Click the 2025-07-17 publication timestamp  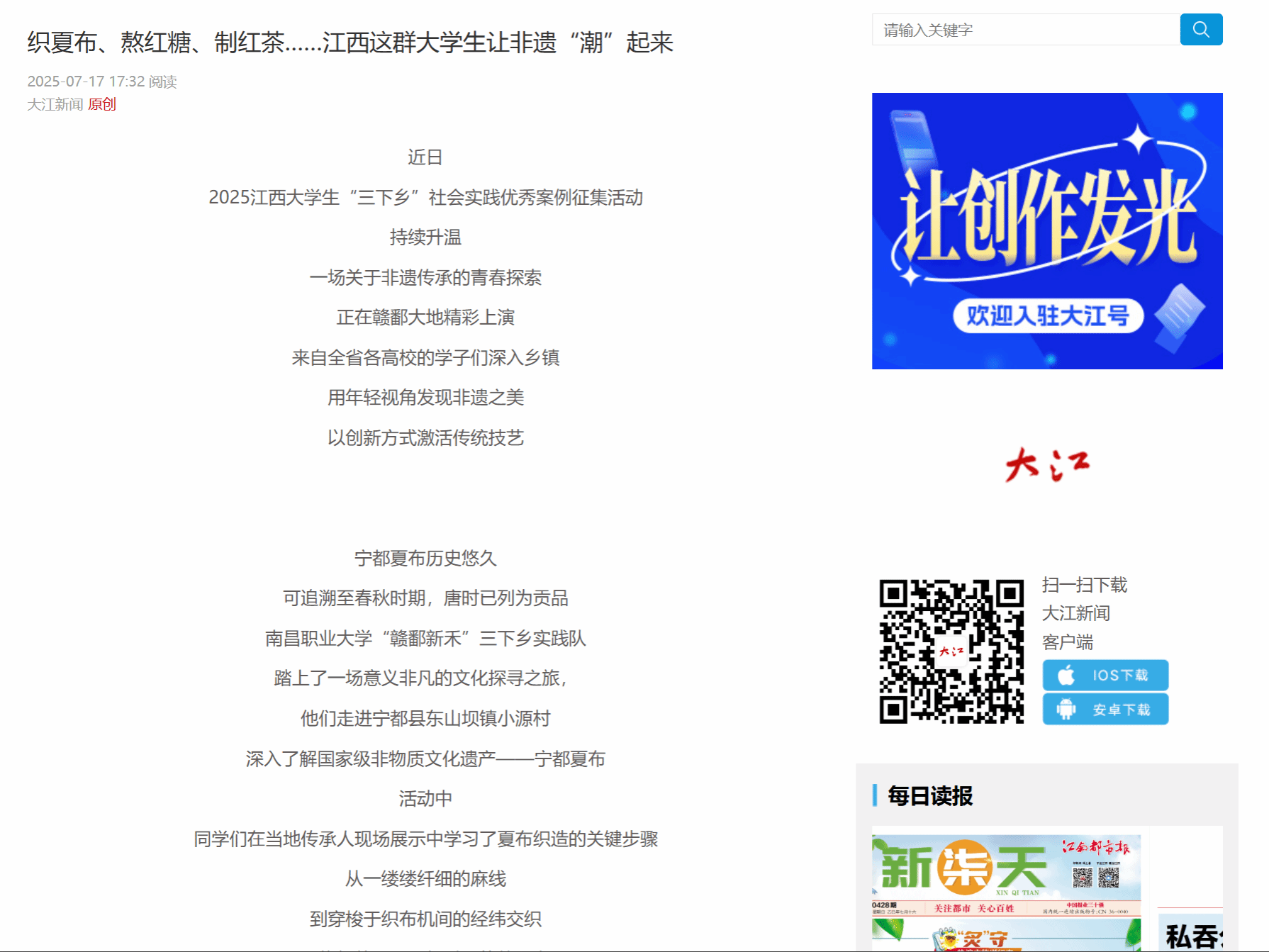(86, 82)
